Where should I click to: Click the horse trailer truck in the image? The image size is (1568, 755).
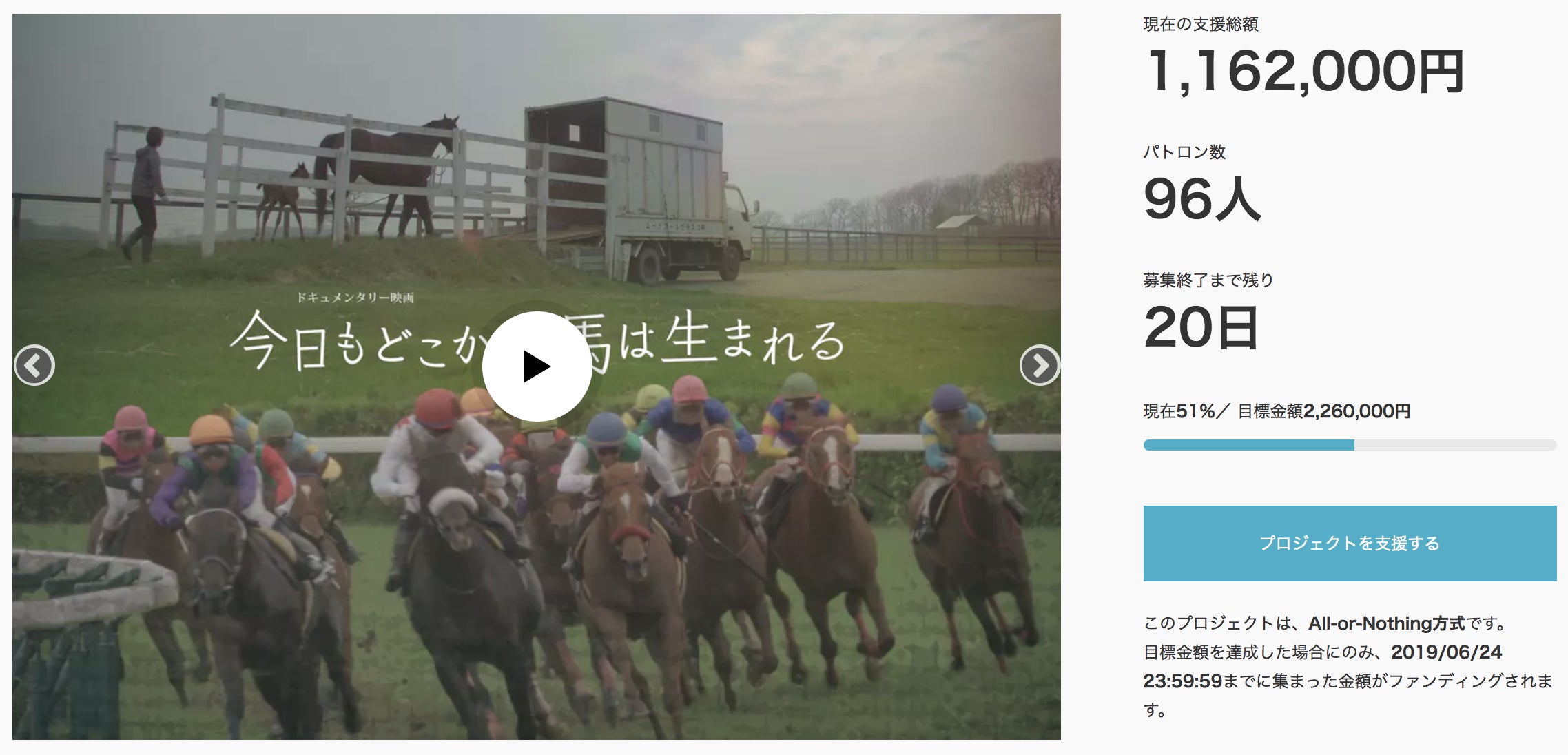[x=641, y=189]
